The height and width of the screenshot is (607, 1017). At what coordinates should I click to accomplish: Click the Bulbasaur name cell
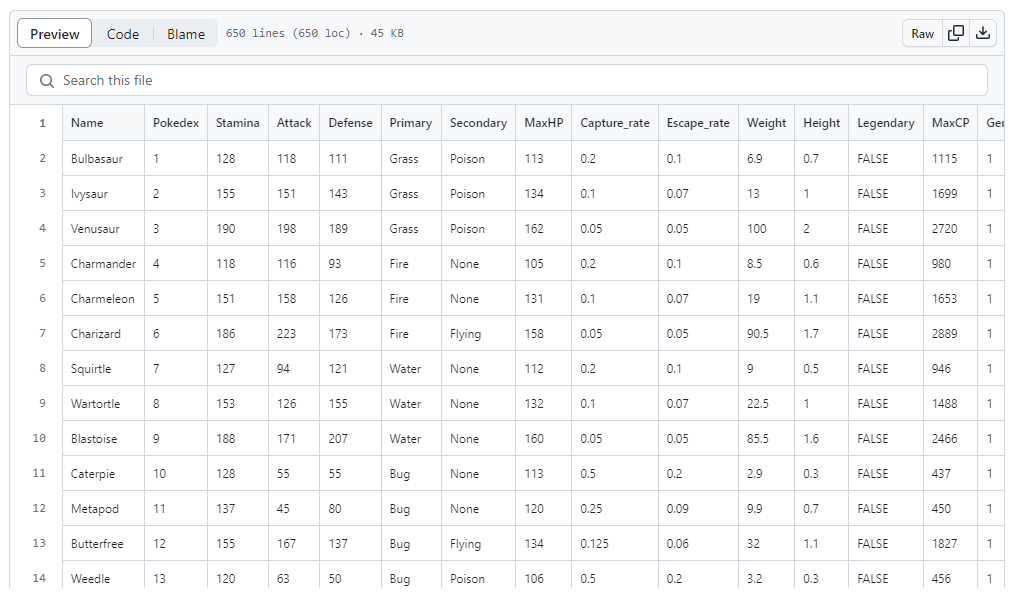[97, 159]
